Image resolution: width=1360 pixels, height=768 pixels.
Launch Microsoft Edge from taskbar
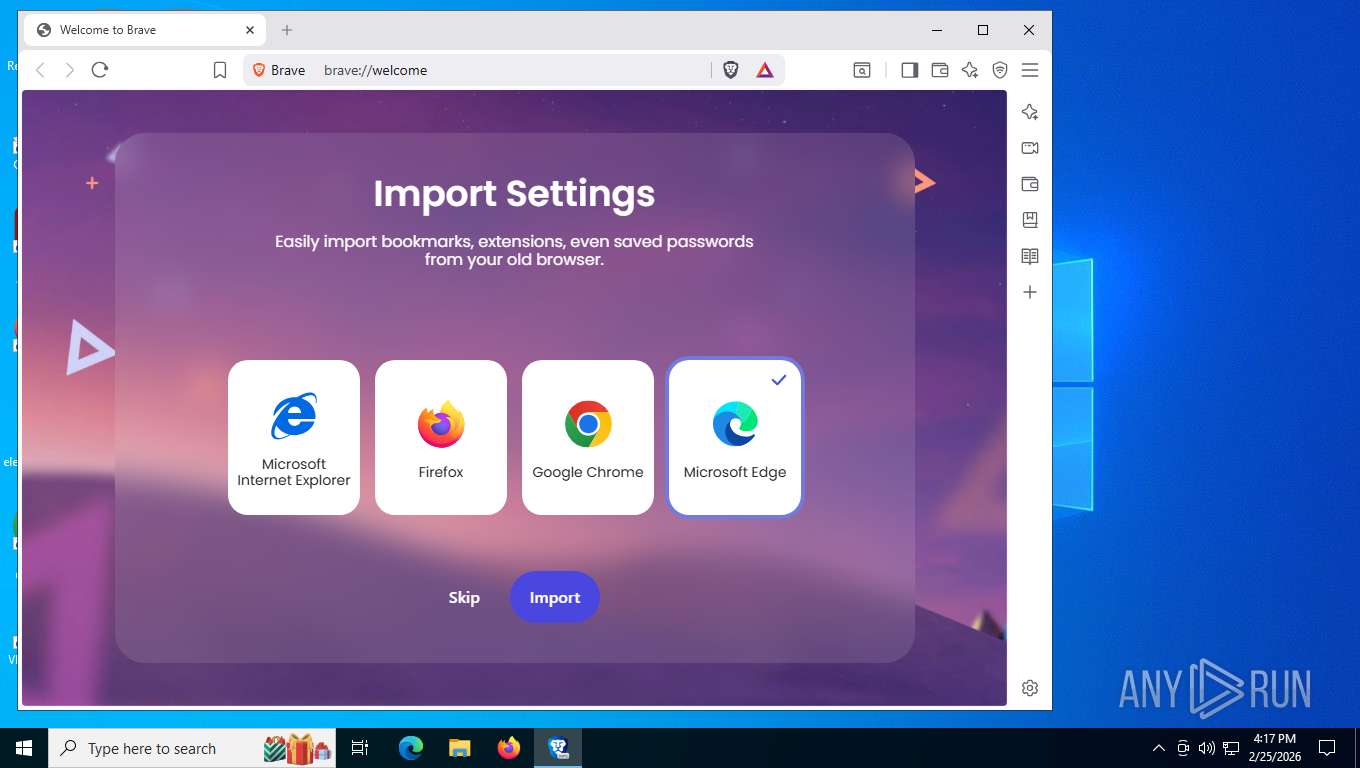click(411, 748)
